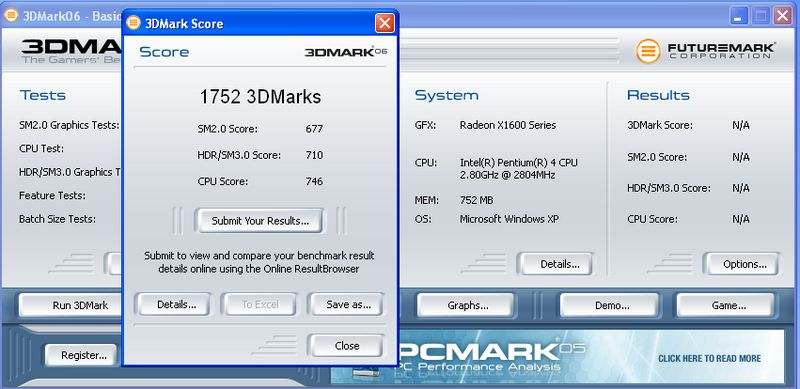This screenshot has width=800, height=389.
Task: Click Close button in Score dialog
Action: pos(347,346)
